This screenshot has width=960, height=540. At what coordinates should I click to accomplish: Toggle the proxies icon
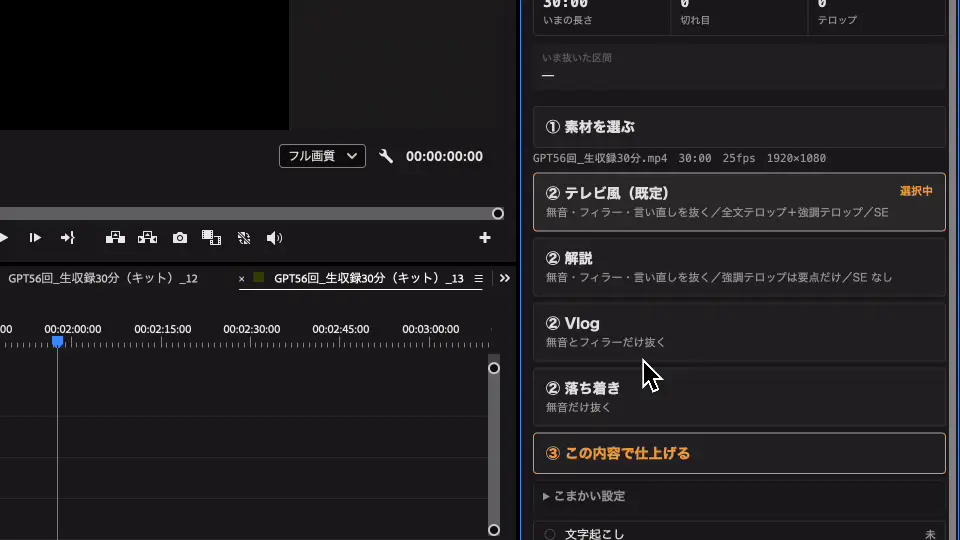pyautogui.click(x=244, y=238)
